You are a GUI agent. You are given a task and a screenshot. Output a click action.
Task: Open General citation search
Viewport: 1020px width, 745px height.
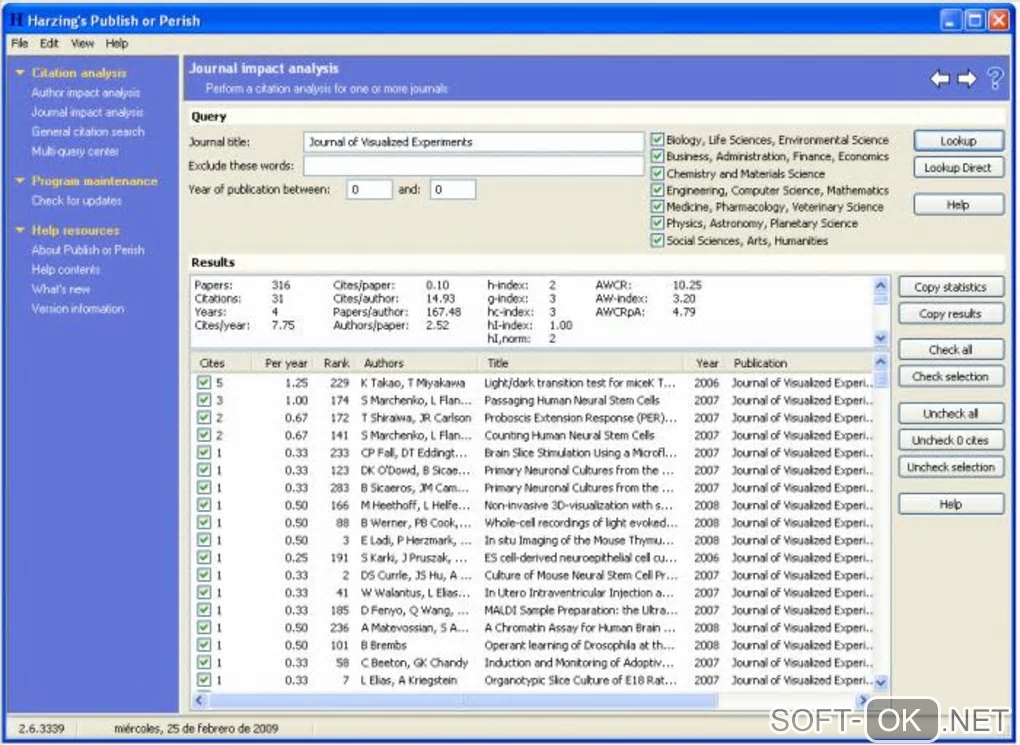(x=88, y=132)
